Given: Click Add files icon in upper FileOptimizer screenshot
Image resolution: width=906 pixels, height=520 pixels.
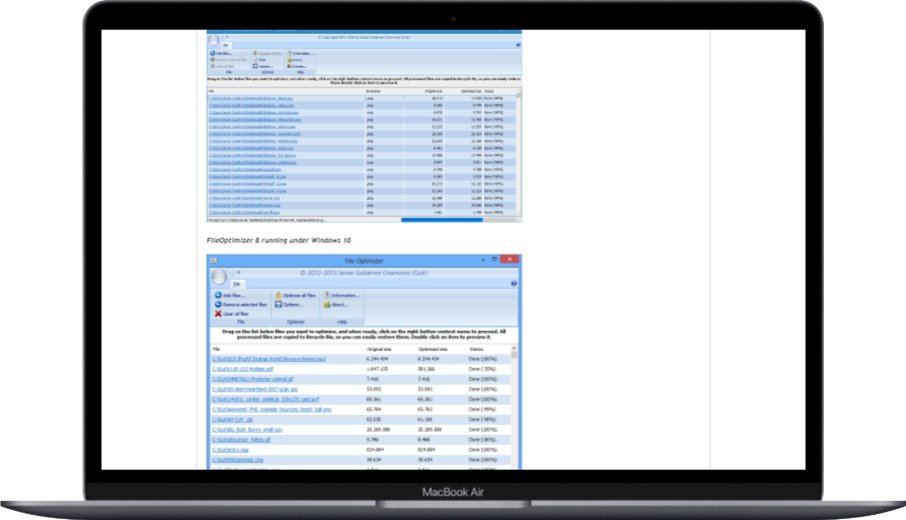Looking at the screenshot, I should pyautogui.click(x=213, y=53).
